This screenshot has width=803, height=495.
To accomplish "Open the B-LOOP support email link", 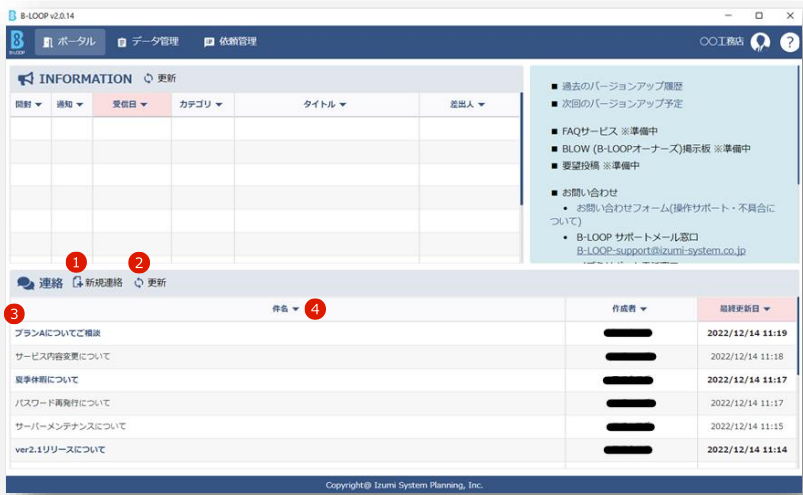I will click(661, 251).
